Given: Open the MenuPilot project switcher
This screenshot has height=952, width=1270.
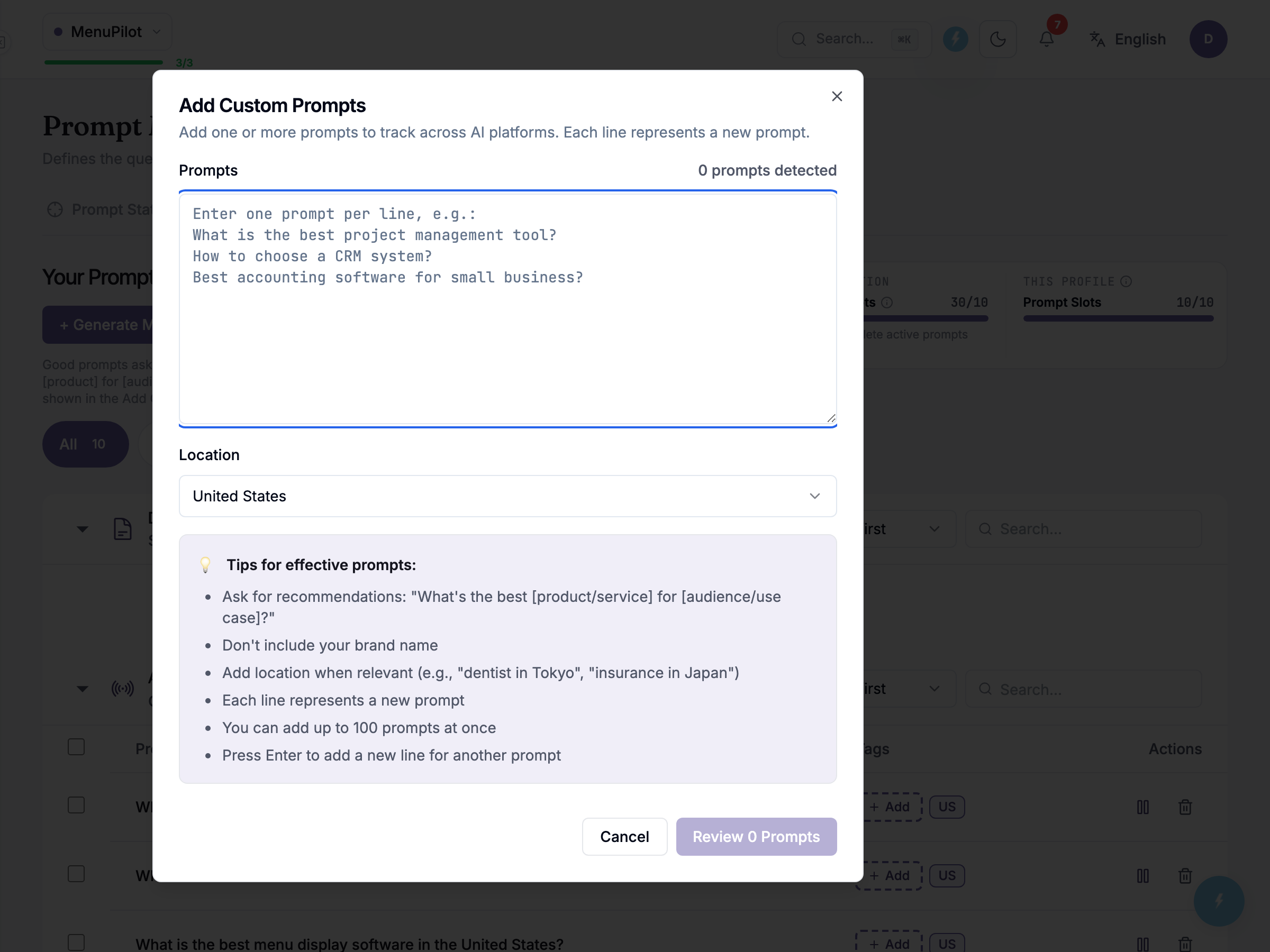Looking at the screenshot, I should [x=107, y=32].
